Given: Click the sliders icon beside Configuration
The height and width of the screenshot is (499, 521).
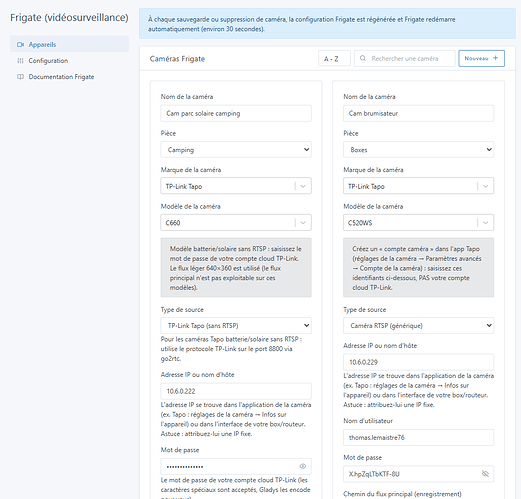Looking at the screenshot, I should [20, 61].
